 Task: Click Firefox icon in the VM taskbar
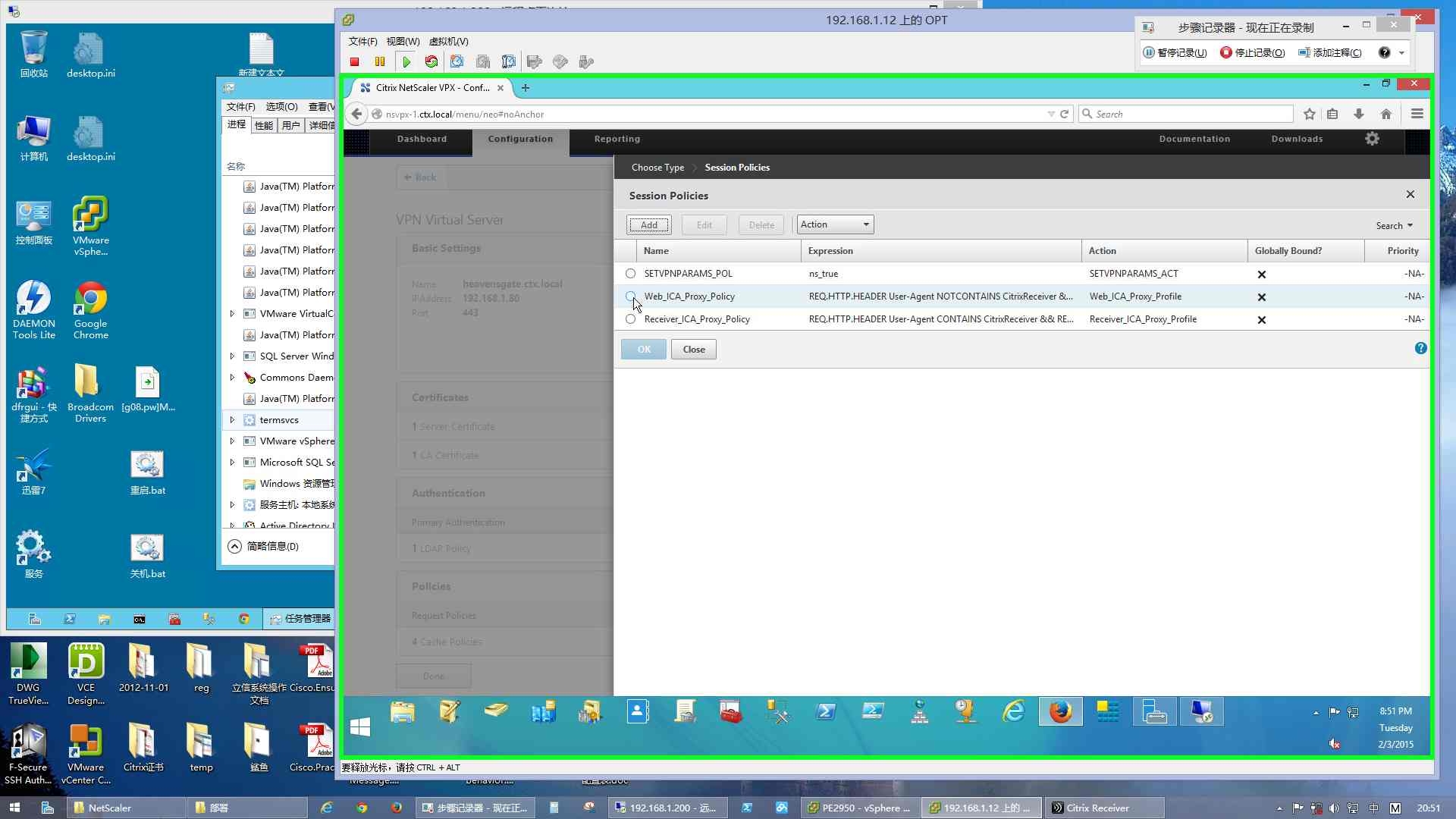coord(1060,712)
